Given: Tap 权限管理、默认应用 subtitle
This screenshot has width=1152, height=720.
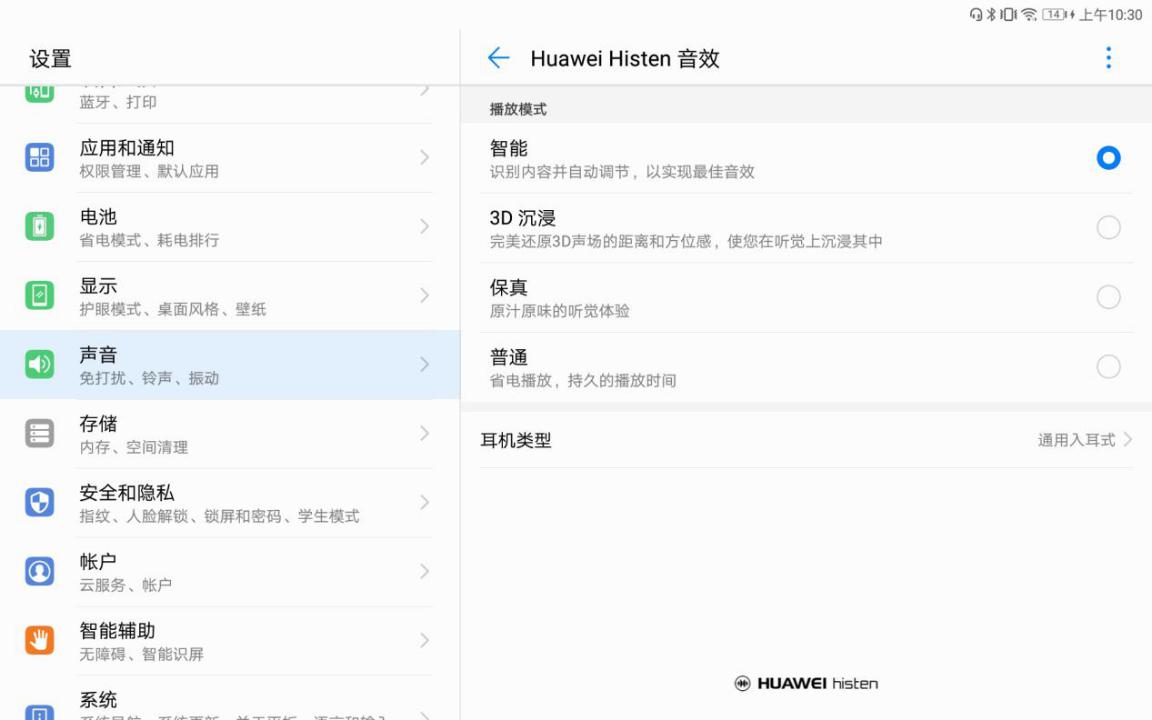Looking at the screenshot, I should (149, 171).
